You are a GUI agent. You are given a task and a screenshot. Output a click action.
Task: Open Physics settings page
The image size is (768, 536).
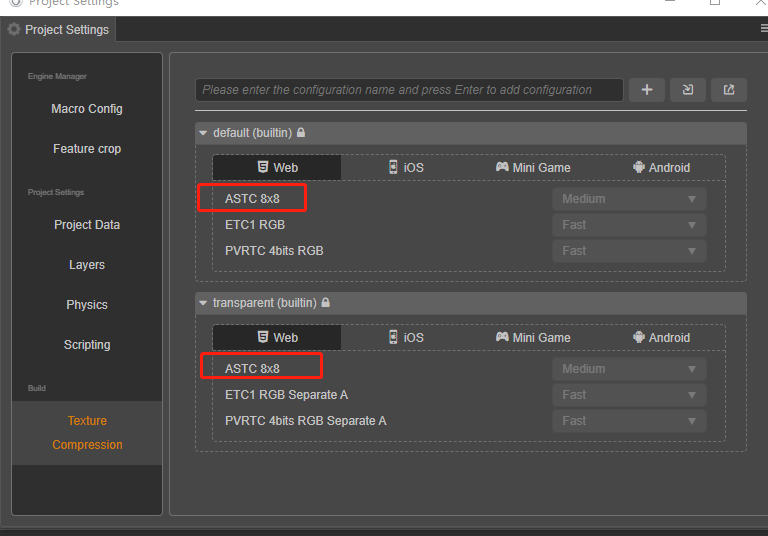point(87,305)
